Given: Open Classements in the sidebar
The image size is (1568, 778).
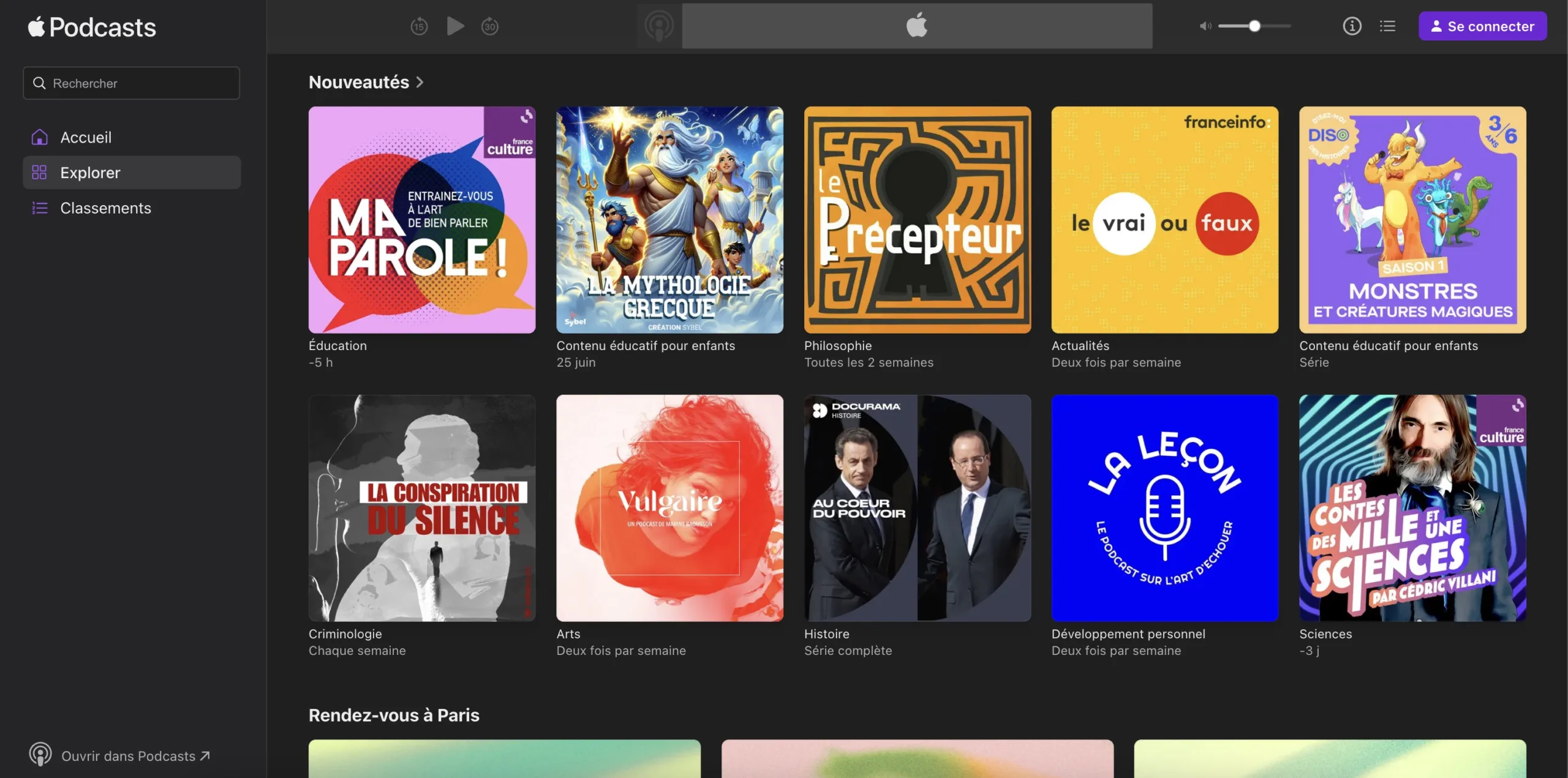Looking at the screenshot, I should pos(131,208).
